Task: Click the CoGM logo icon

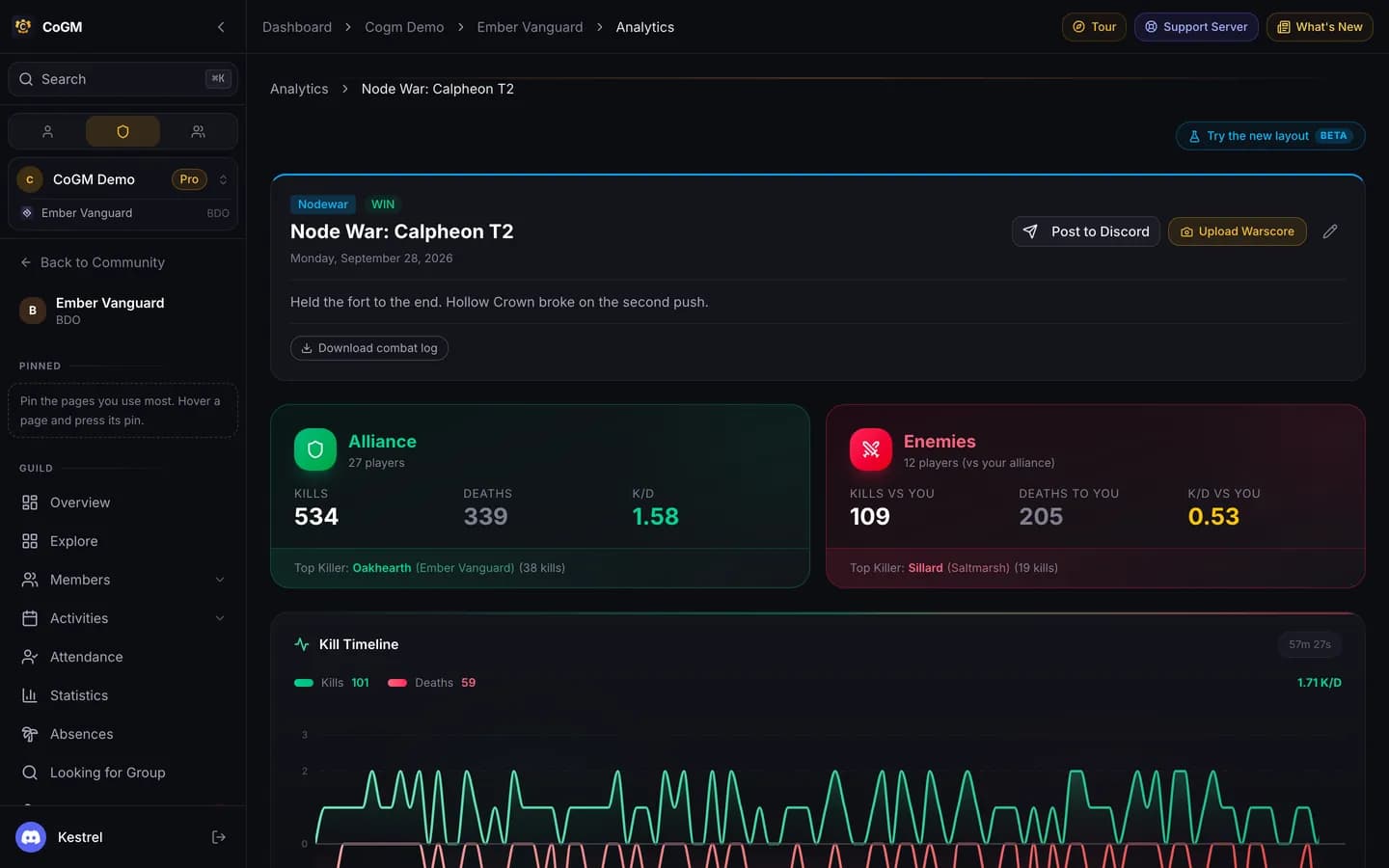Action: 23,27
